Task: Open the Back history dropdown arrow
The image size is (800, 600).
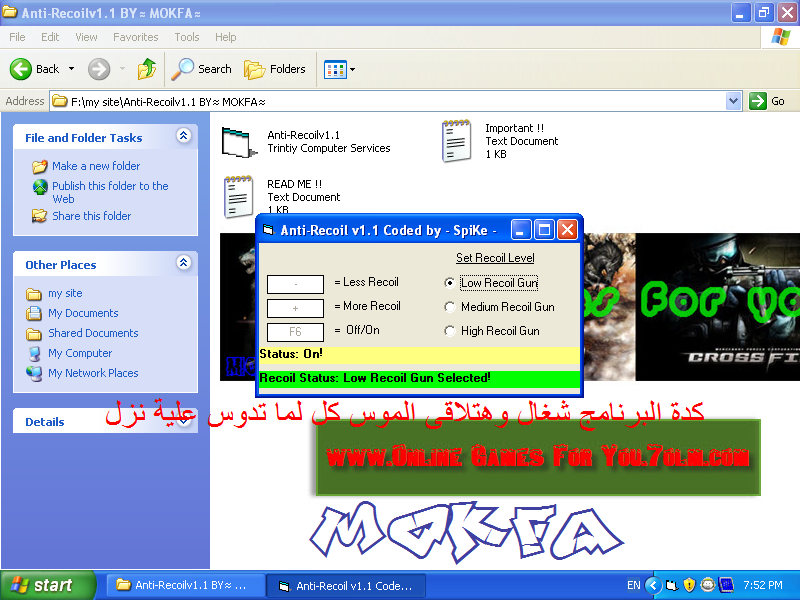Action: [x=71, y=68]
